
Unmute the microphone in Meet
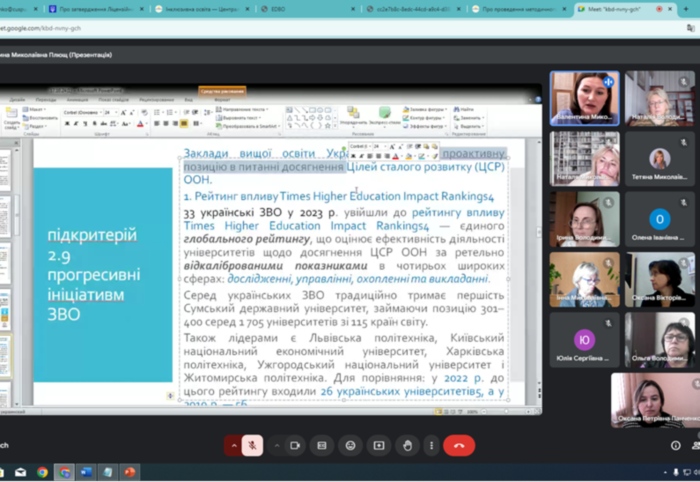253,445
